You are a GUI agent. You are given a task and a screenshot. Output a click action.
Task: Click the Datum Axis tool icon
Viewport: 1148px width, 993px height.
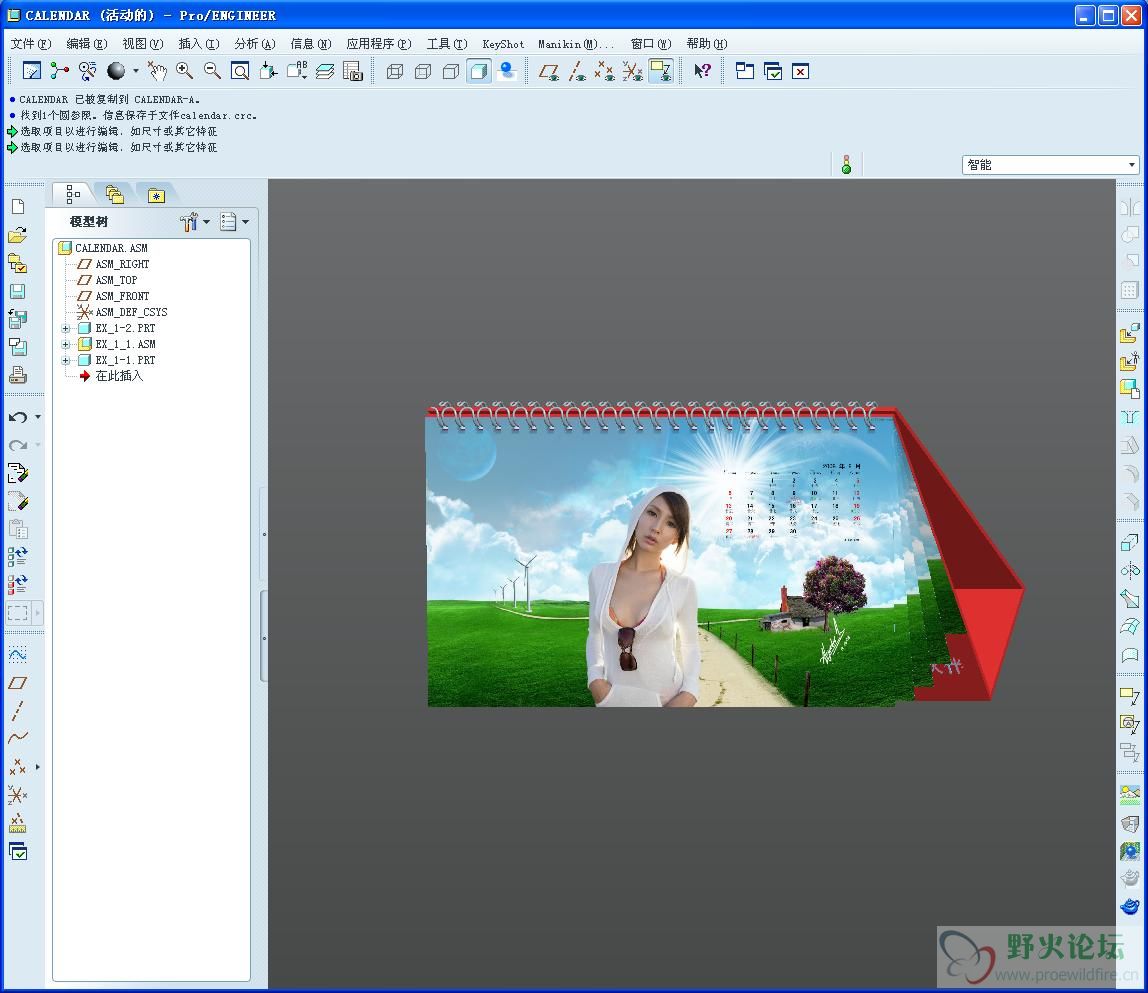click(x=18, y=710)
